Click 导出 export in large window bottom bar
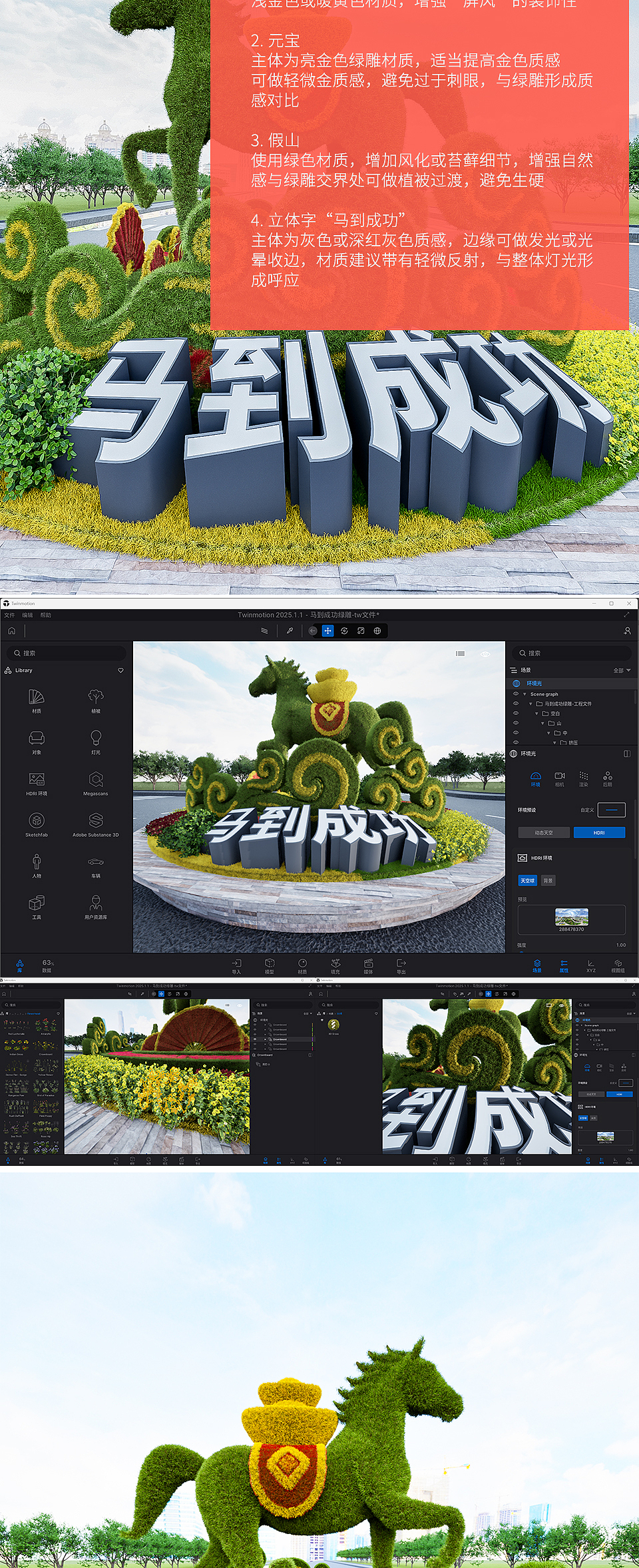 point(401,966)
